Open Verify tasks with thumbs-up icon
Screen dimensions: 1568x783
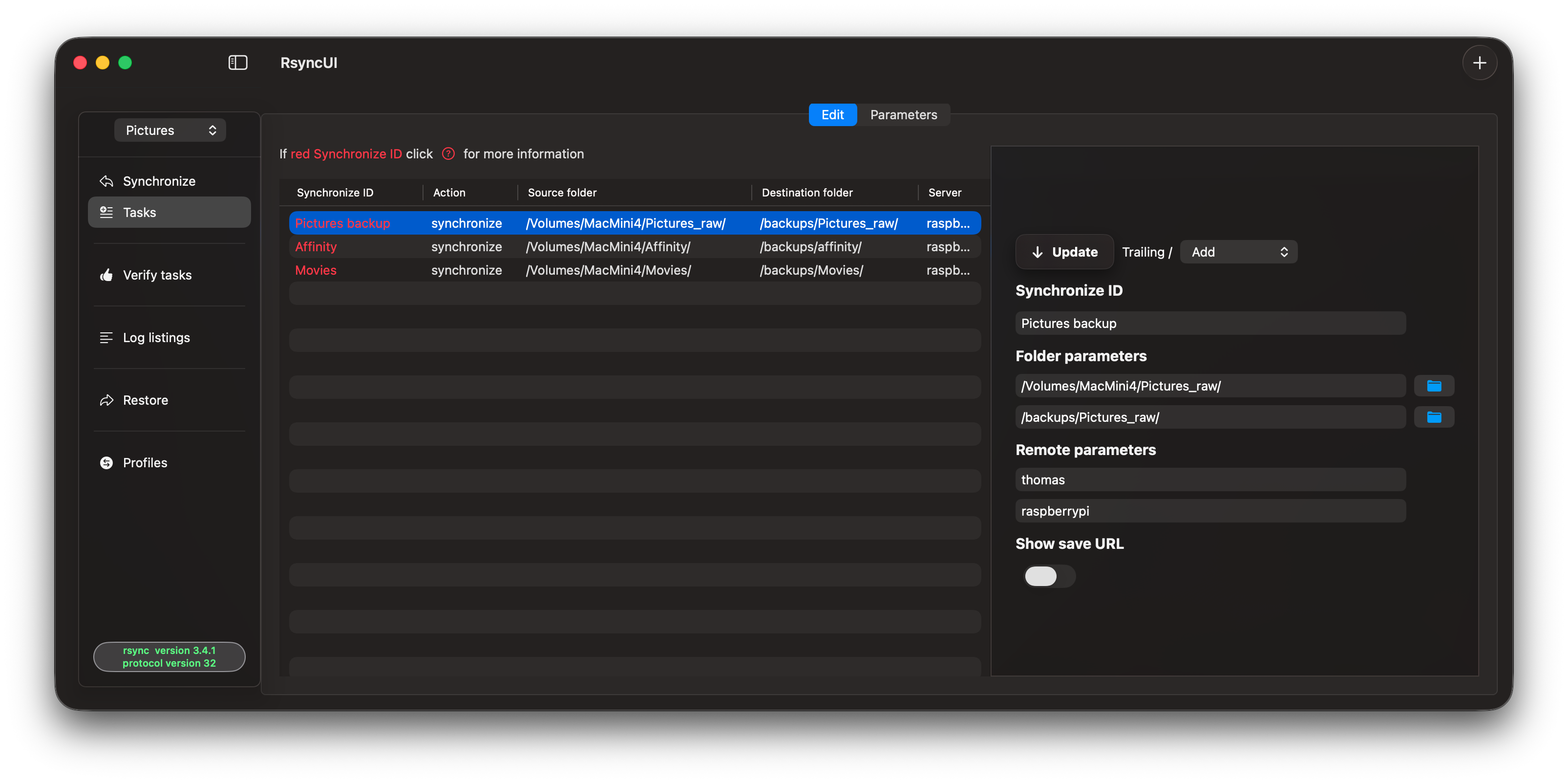coord(157,275)
